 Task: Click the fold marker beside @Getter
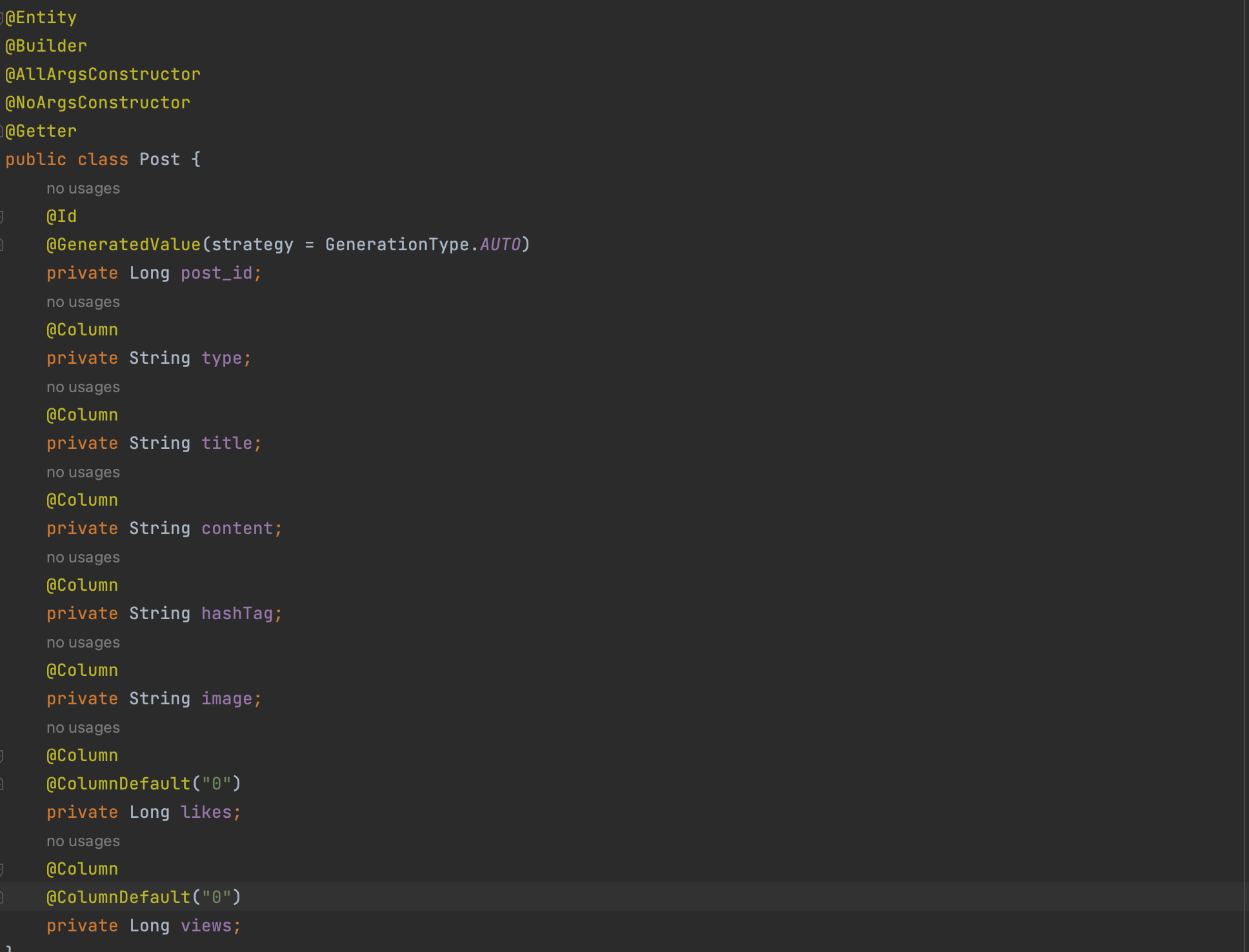tap(1, 131)
